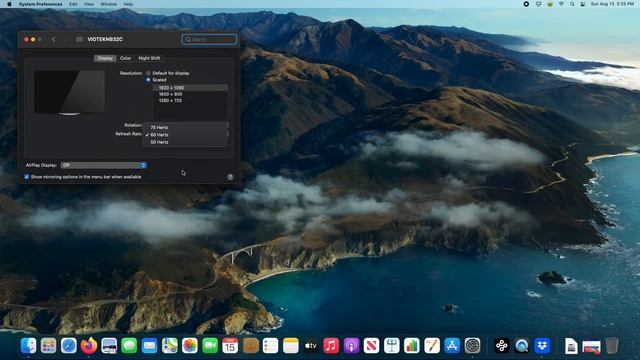Open Numbers app in the dock

tap(411, 346)
